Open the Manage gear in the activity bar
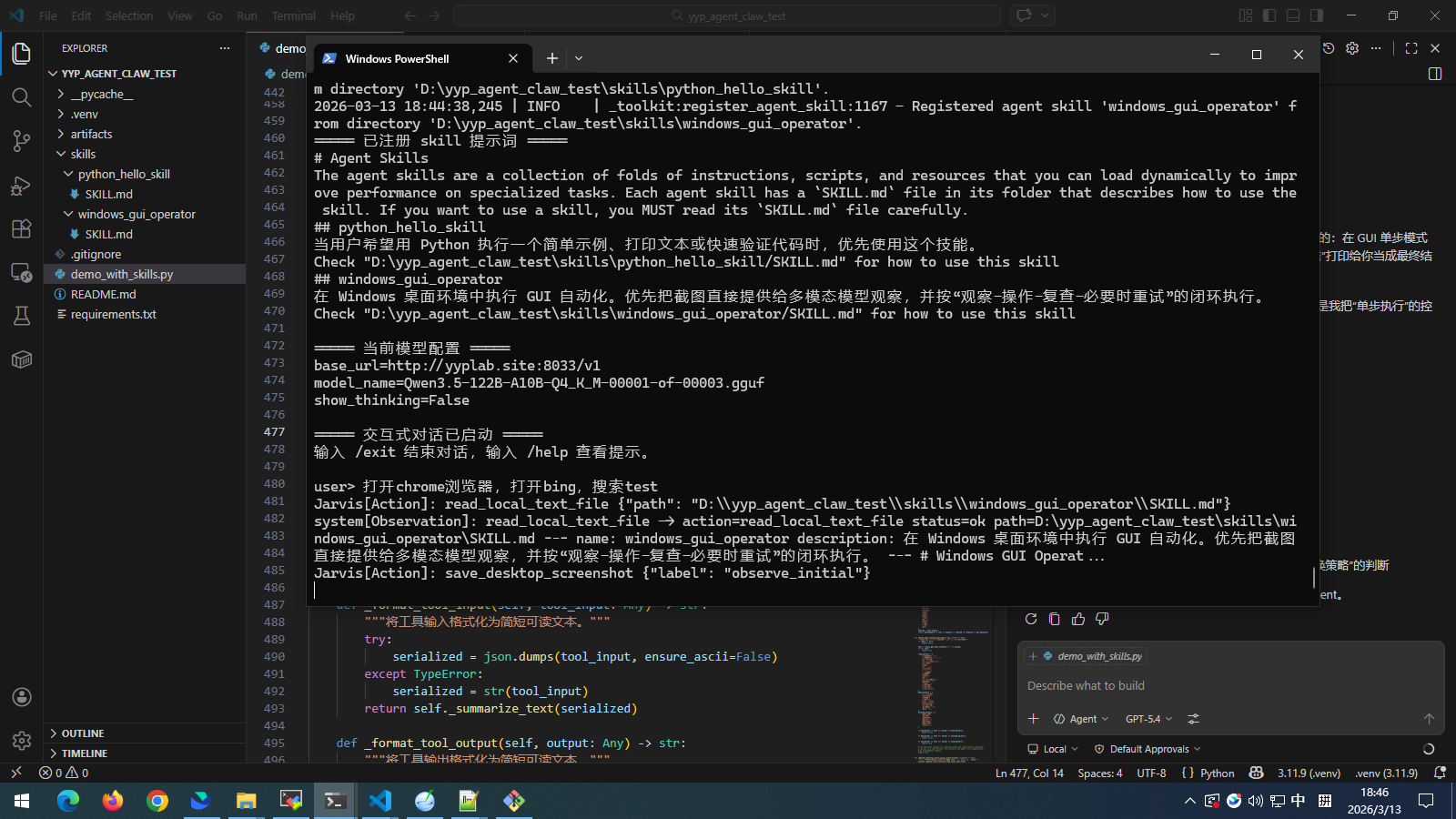The width and height of the screenshot is (1456, 819). (22, 741)
